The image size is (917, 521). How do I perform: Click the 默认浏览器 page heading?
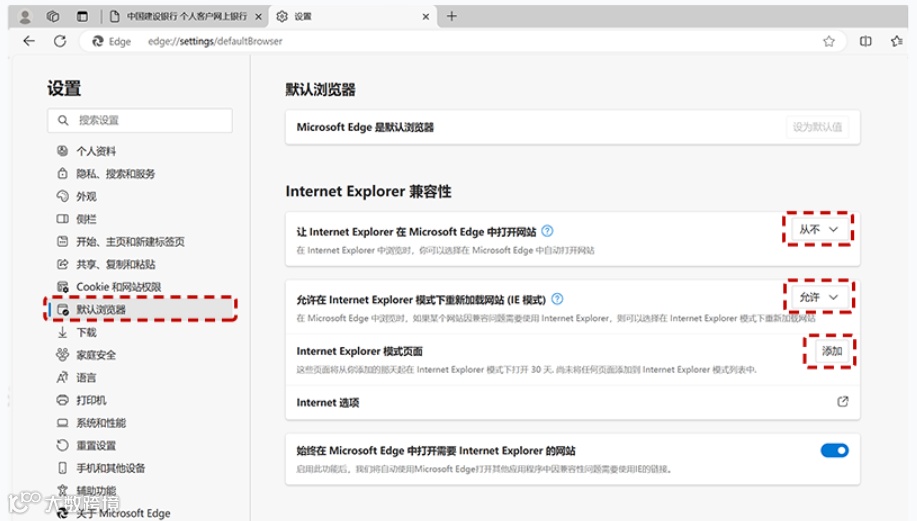point(320,89)
